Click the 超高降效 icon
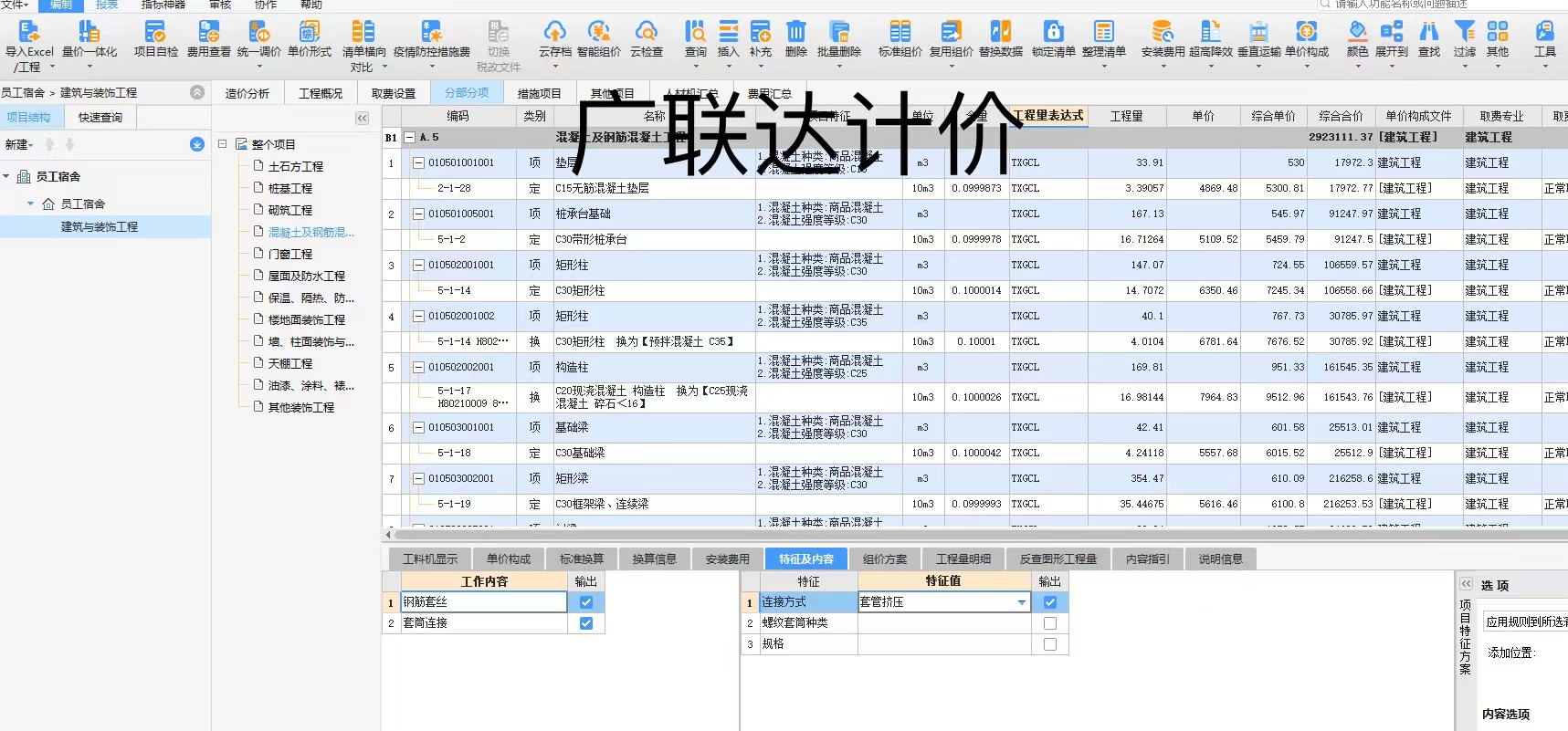Screen dimensions: 1568x731 (x=1210, y=33)
